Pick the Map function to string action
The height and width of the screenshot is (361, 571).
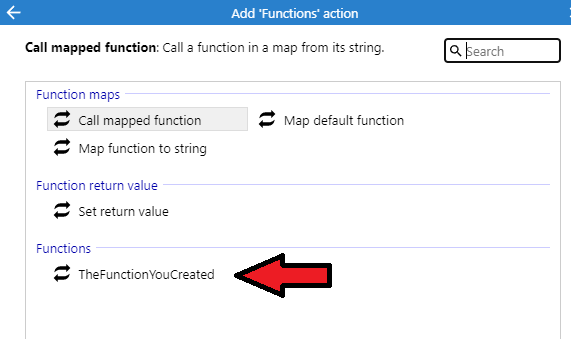[x=130, y=148]
